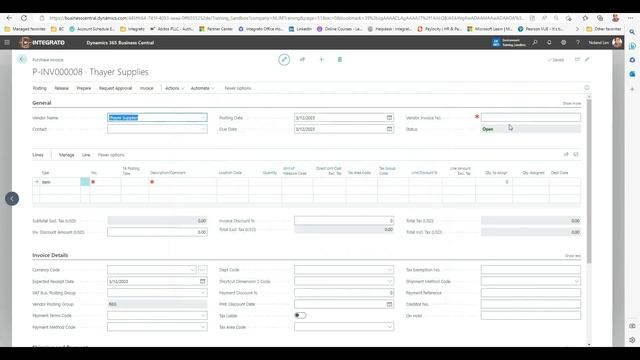Screen dimensions: 640x360
Task: Open the Invoice menu
Action: point(147,88)
